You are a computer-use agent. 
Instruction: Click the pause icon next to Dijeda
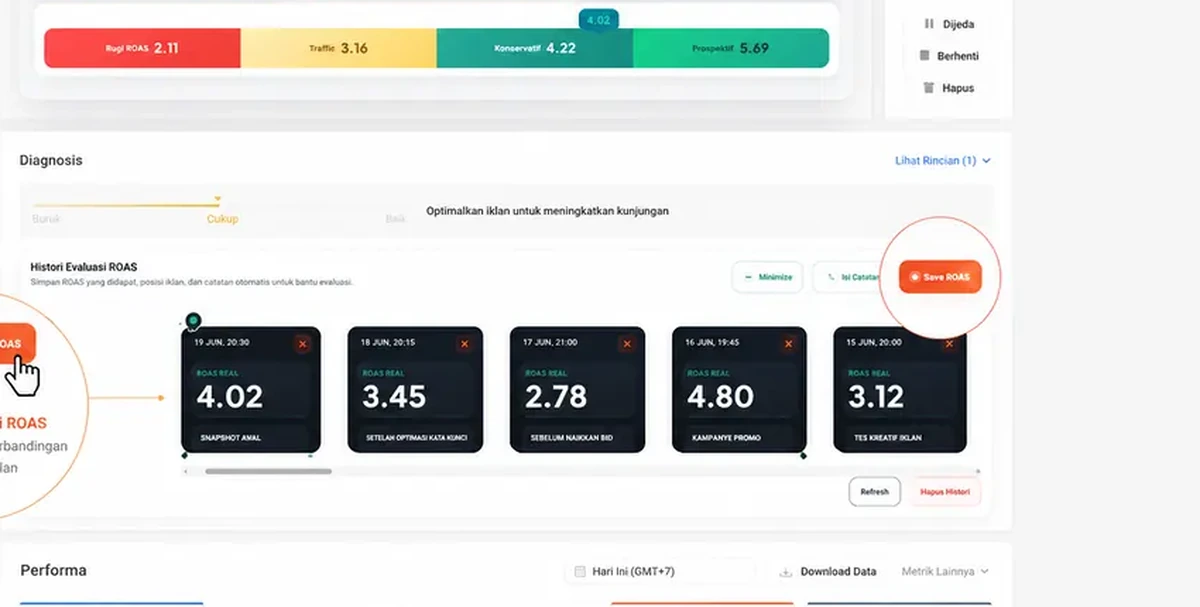(x=927, y=24)
